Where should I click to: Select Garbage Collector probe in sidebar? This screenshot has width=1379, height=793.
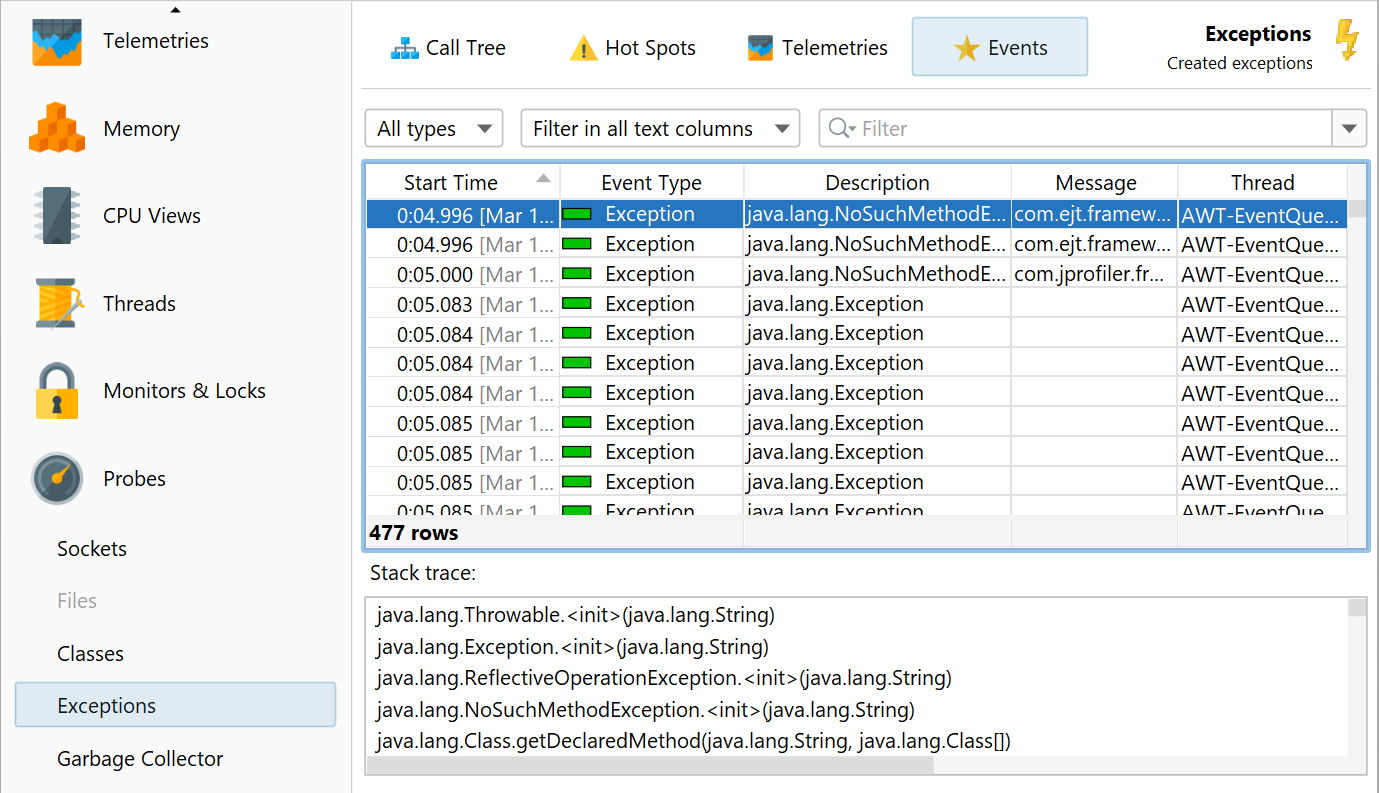(x=140, y=759)
